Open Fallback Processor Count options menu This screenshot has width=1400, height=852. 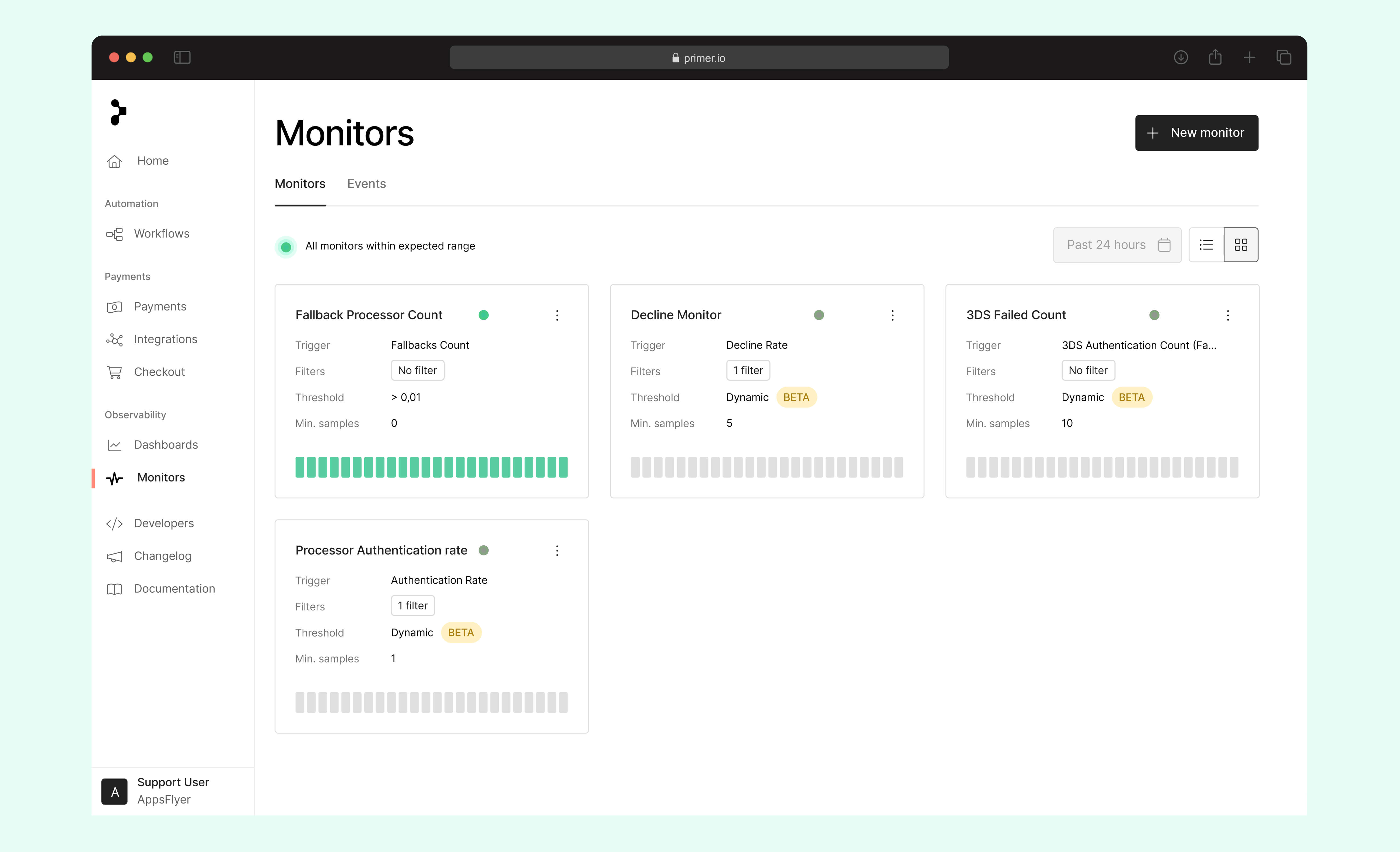click(557, 315)
